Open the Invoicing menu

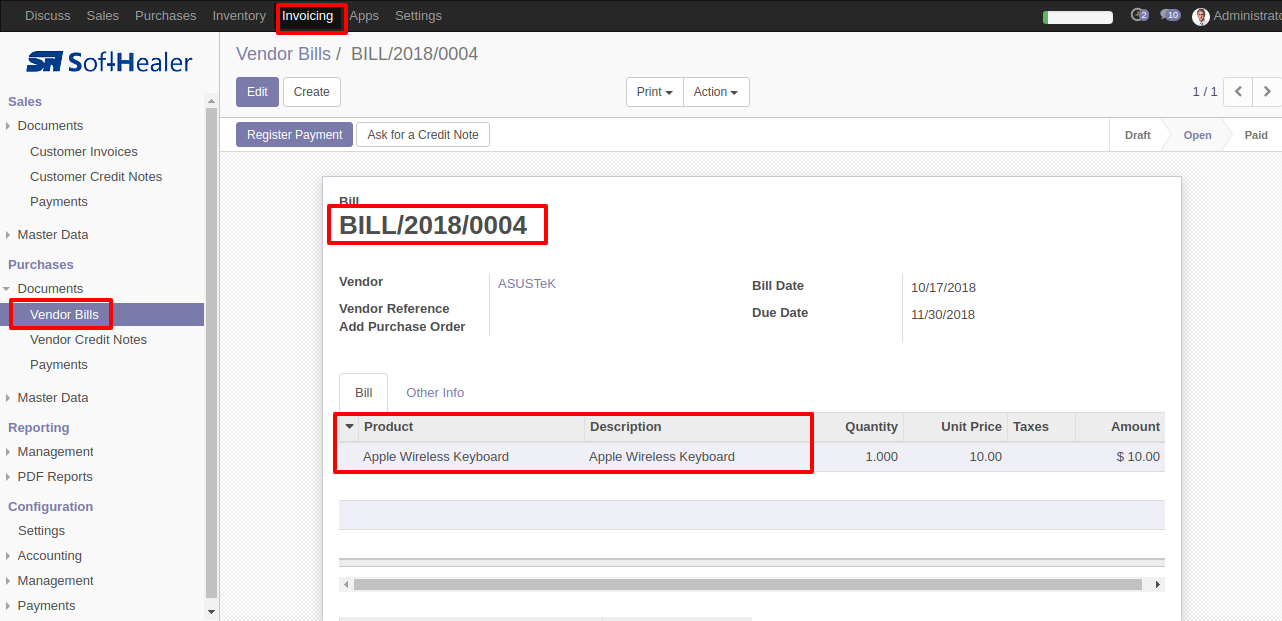click(x=307, y=16)
